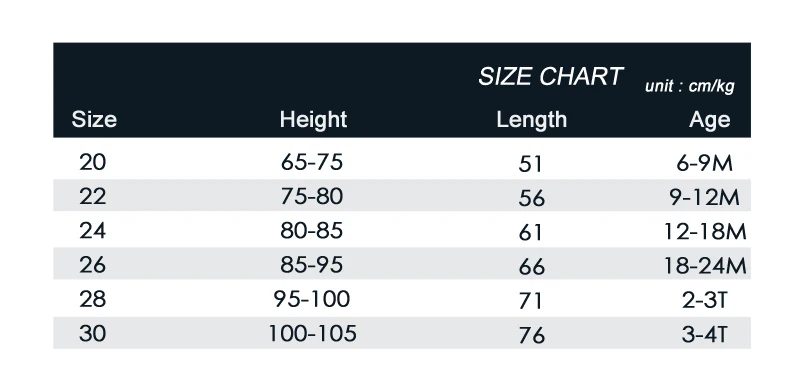Click the 12-18M age value
800x383 pixels.
pyautogui.click(x=705, y=232)
